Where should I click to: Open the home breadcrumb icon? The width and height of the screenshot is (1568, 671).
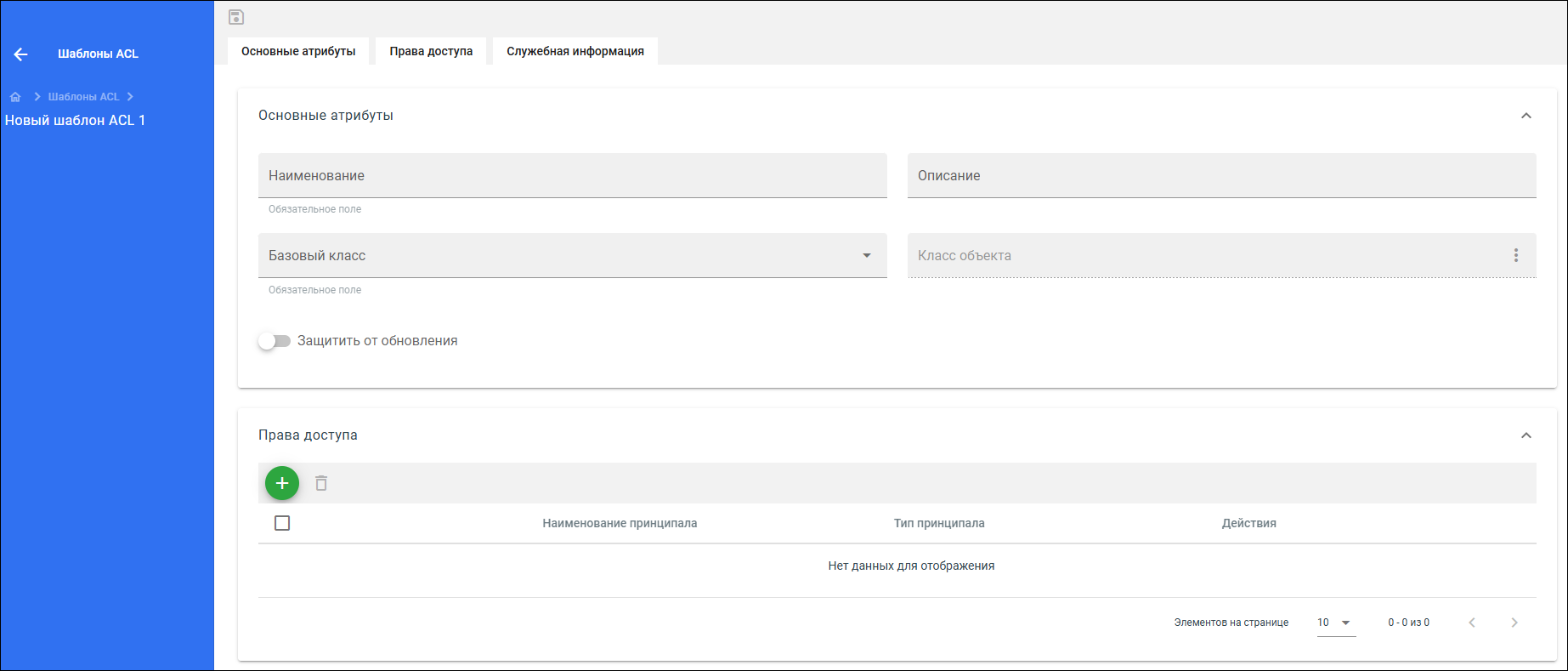[x=15, y=97]
